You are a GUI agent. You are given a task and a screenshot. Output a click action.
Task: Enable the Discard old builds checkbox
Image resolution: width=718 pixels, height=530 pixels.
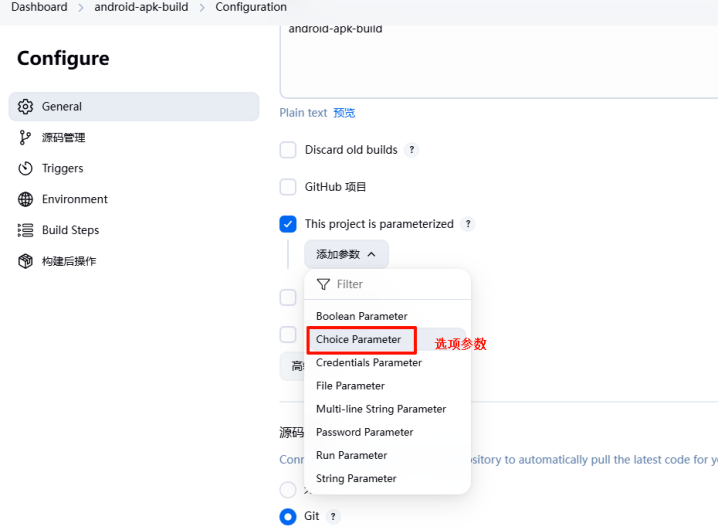pyautogui.click(x=288, y=150)
